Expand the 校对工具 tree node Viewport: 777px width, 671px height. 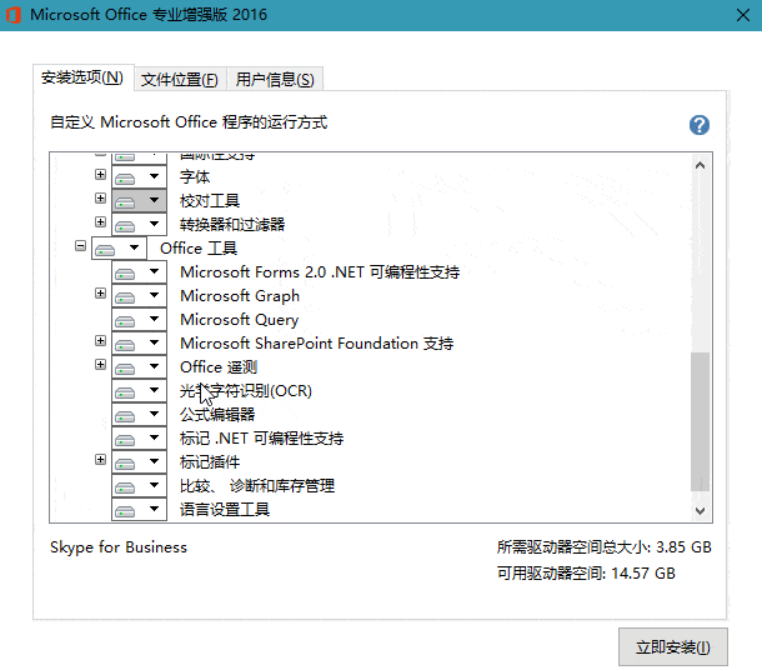click(x=101, y=198)
